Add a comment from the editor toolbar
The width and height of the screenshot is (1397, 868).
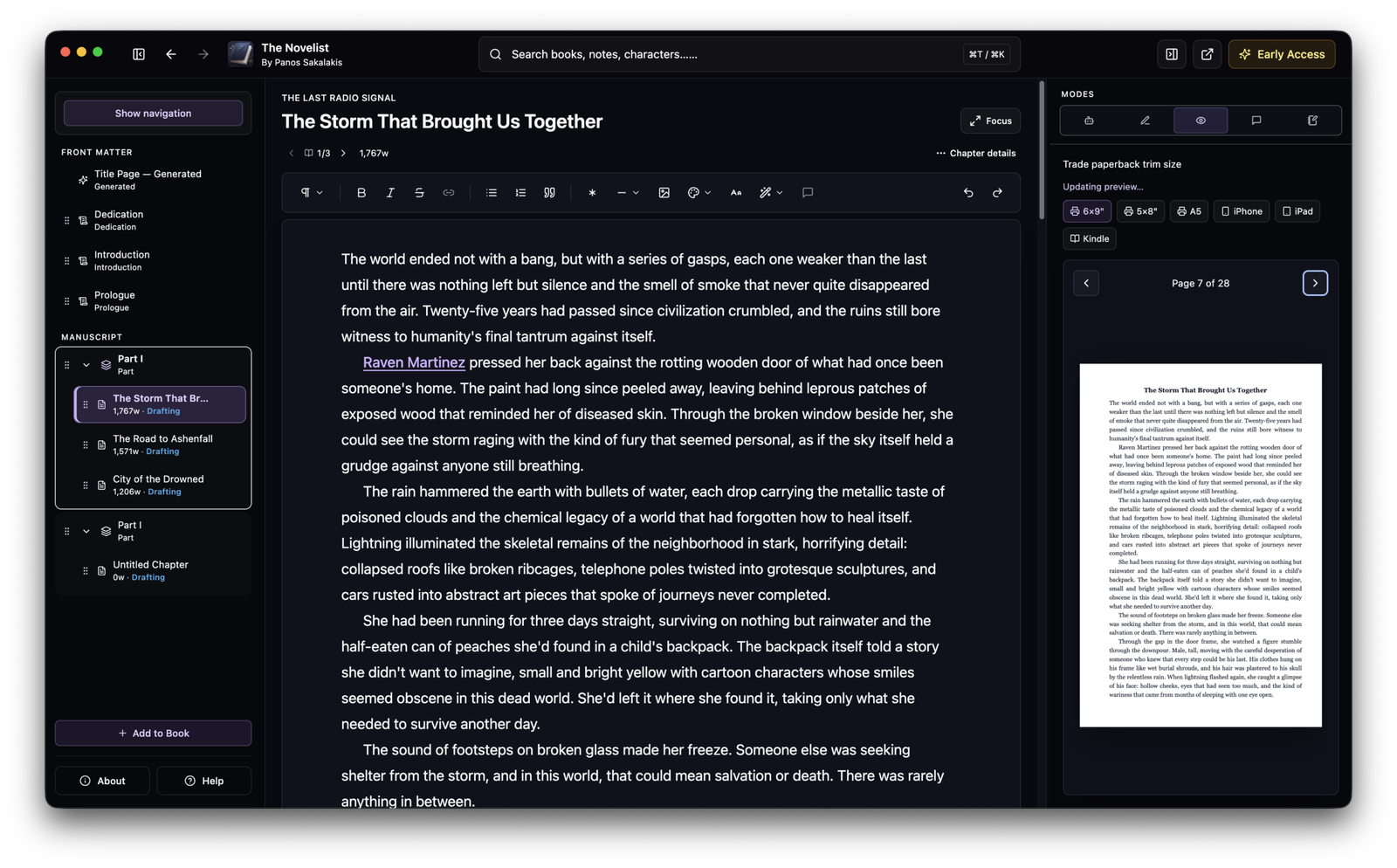tap(808, 193)
